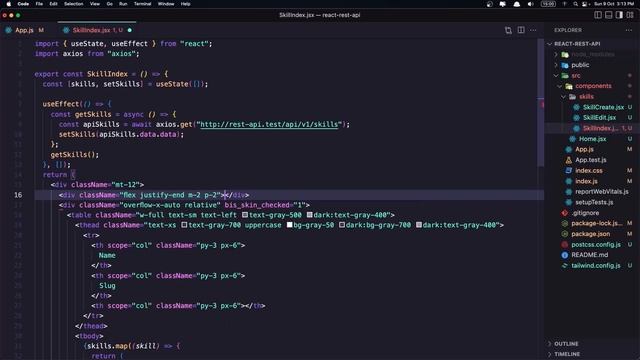Open Explorer views and more actions menu
The height and width of the screenshot is (360, 640).
click(629, 30)
